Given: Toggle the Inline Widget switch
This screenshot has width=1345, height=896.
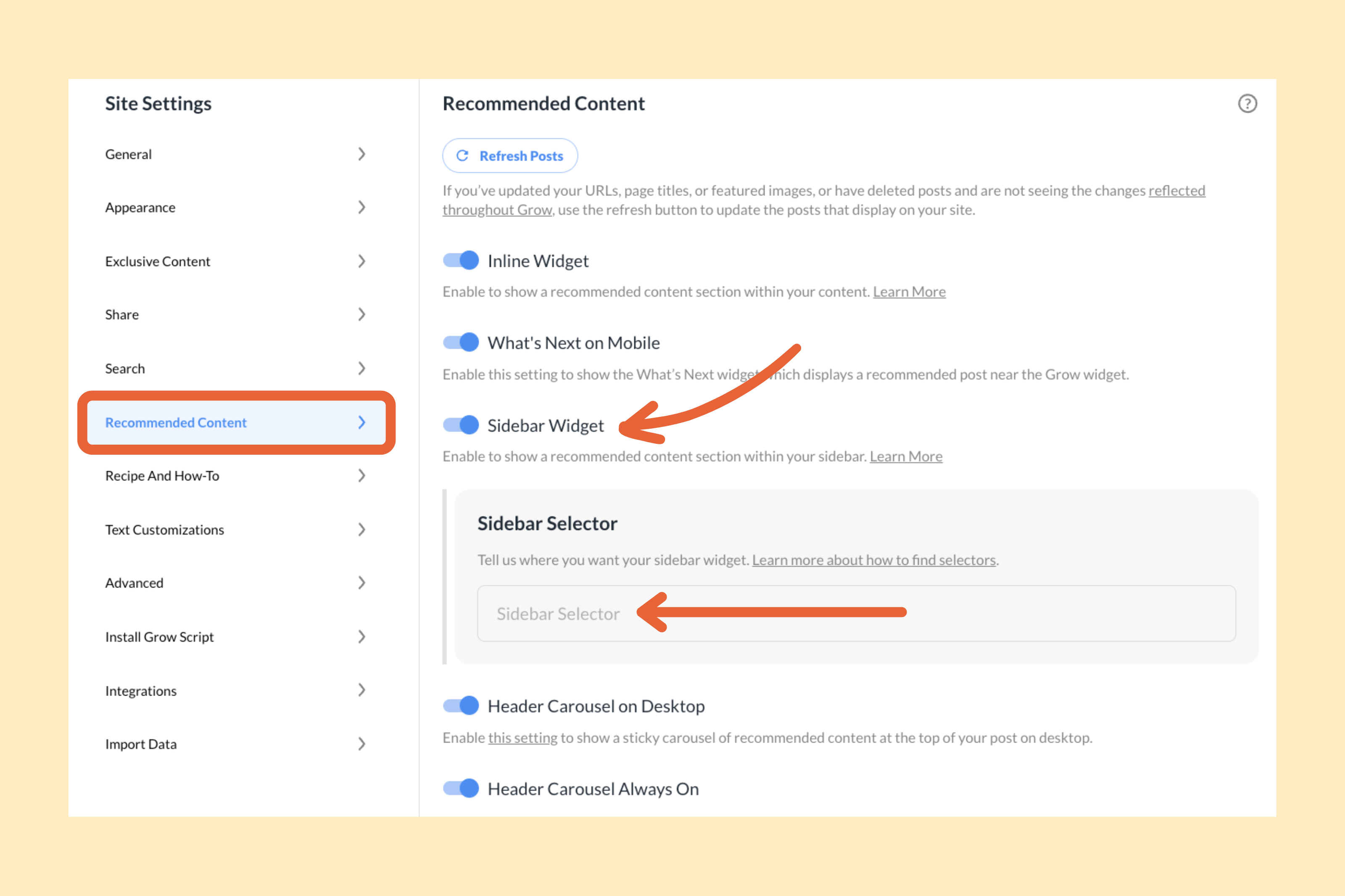Looking at the screenshot, I should (x=461, y=261).
